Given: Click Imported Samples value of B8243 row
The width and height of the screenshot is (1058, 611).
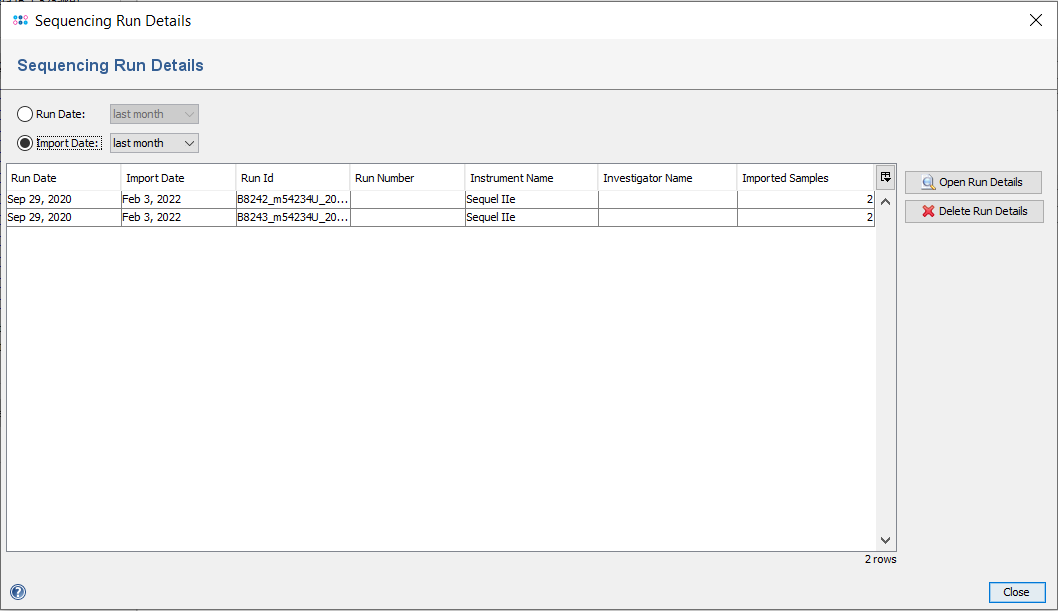Looking at the screenshot, I should coord(806,217).
